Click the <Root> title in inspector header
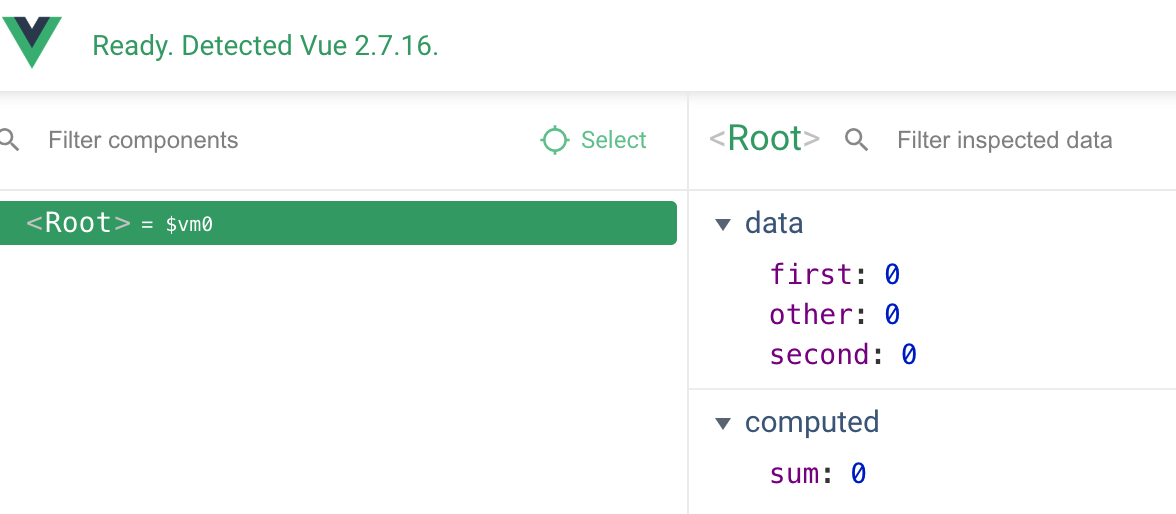The width and height of the screenshot is (1176, 514). (x=765, y=139)
